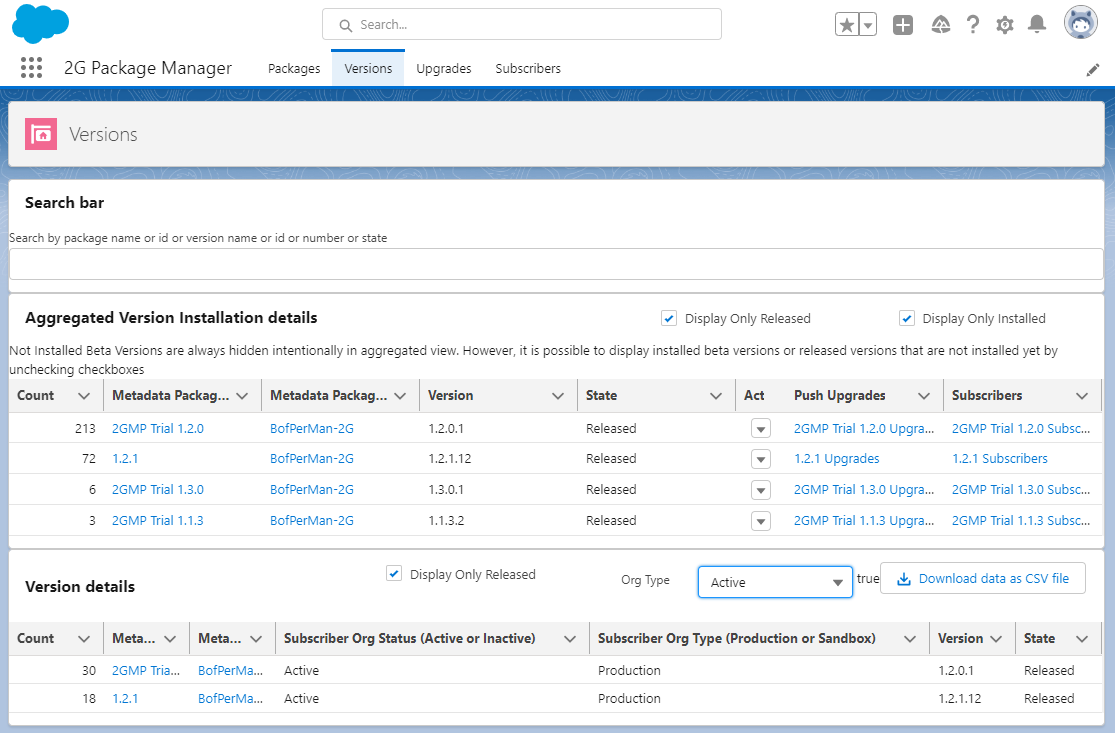This screenshot has height=733, width=1115.
Task: Open 2GMP Tria... link in Version details
Action: tap(146, 670)
